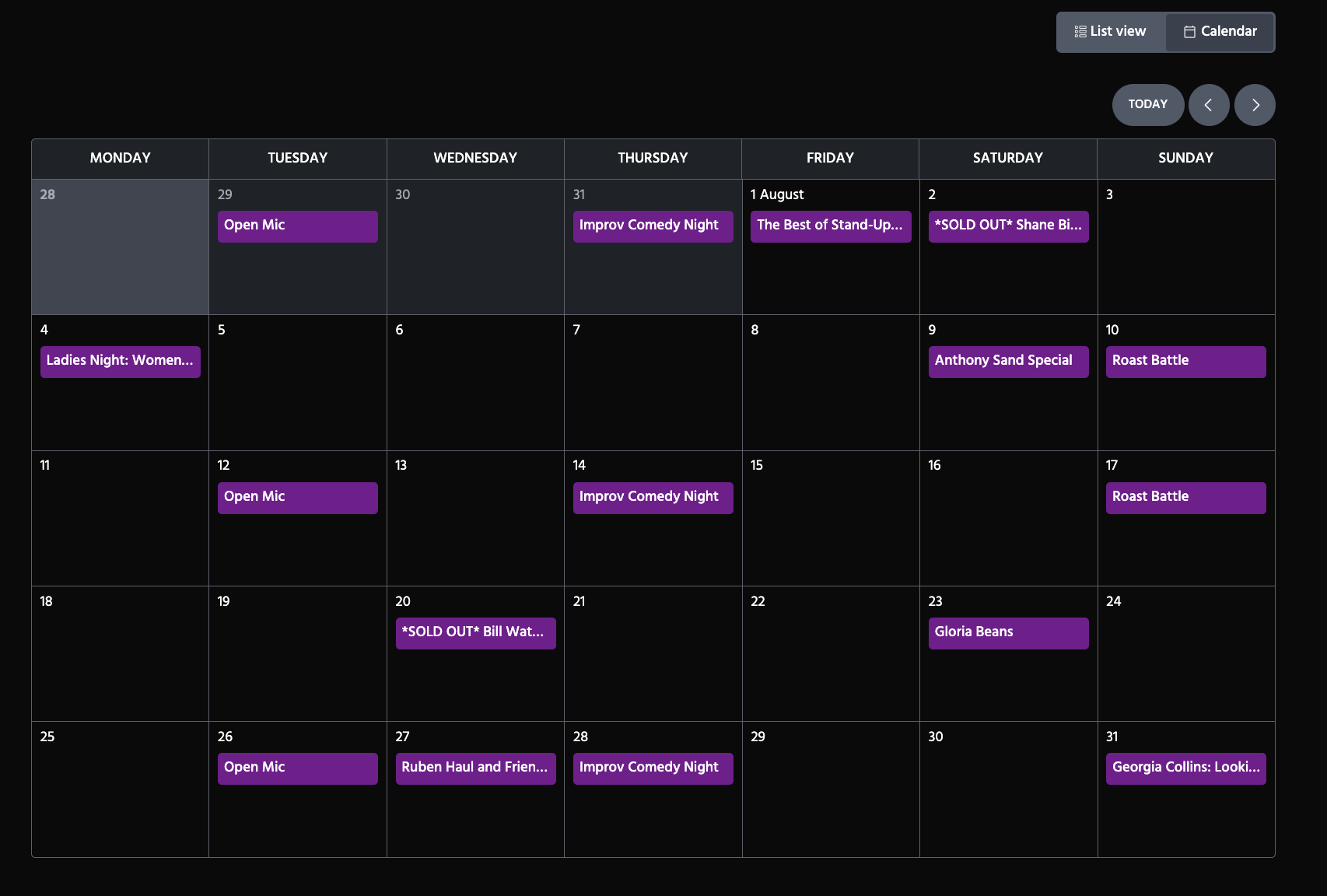Open the Open Mic event on 12
The width and height of the screenshot is (1327, 896).
(298, 498)
